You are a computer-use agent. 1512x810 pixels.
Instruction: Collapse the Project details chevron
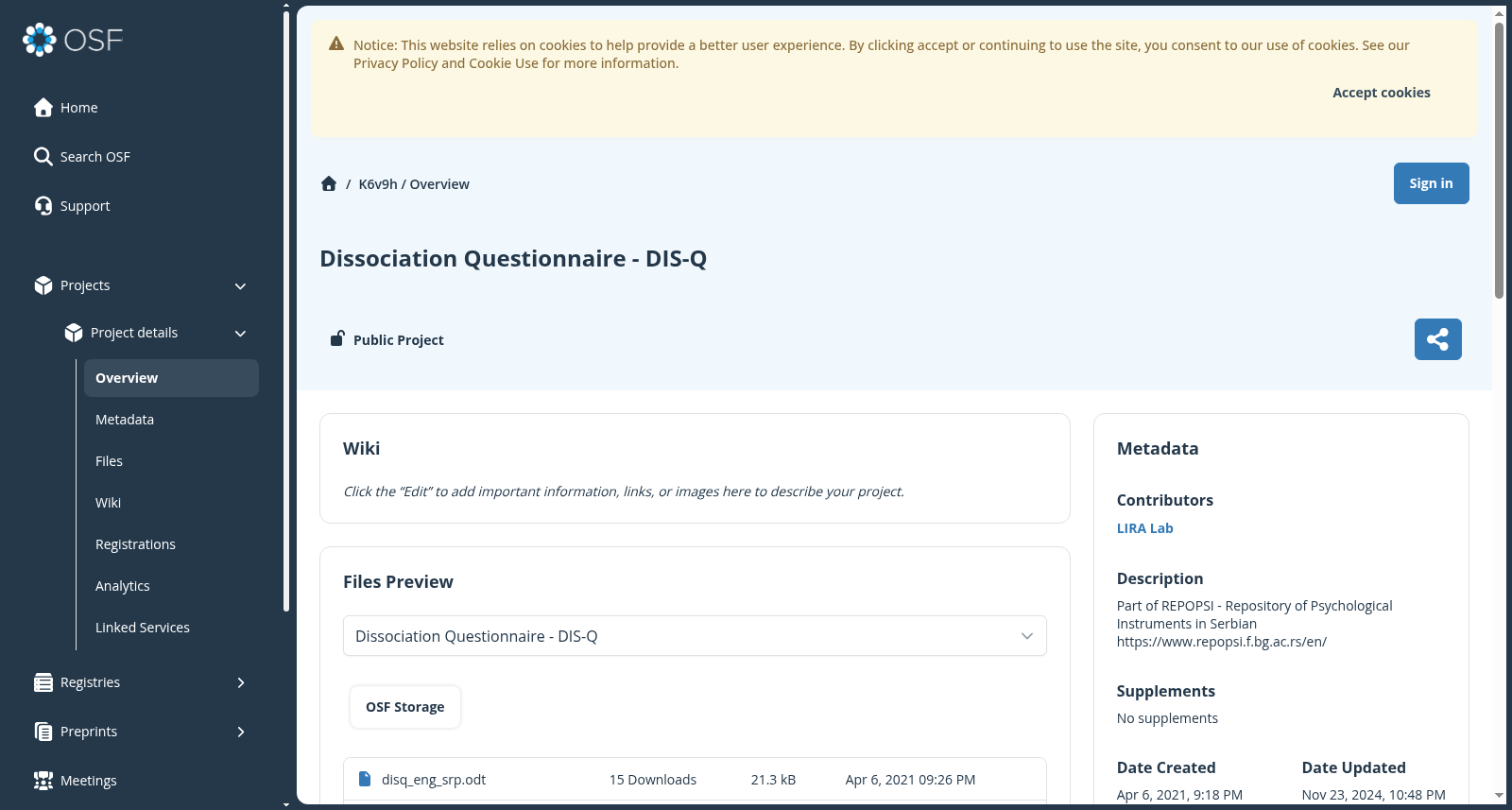click(x=240, y=334)
